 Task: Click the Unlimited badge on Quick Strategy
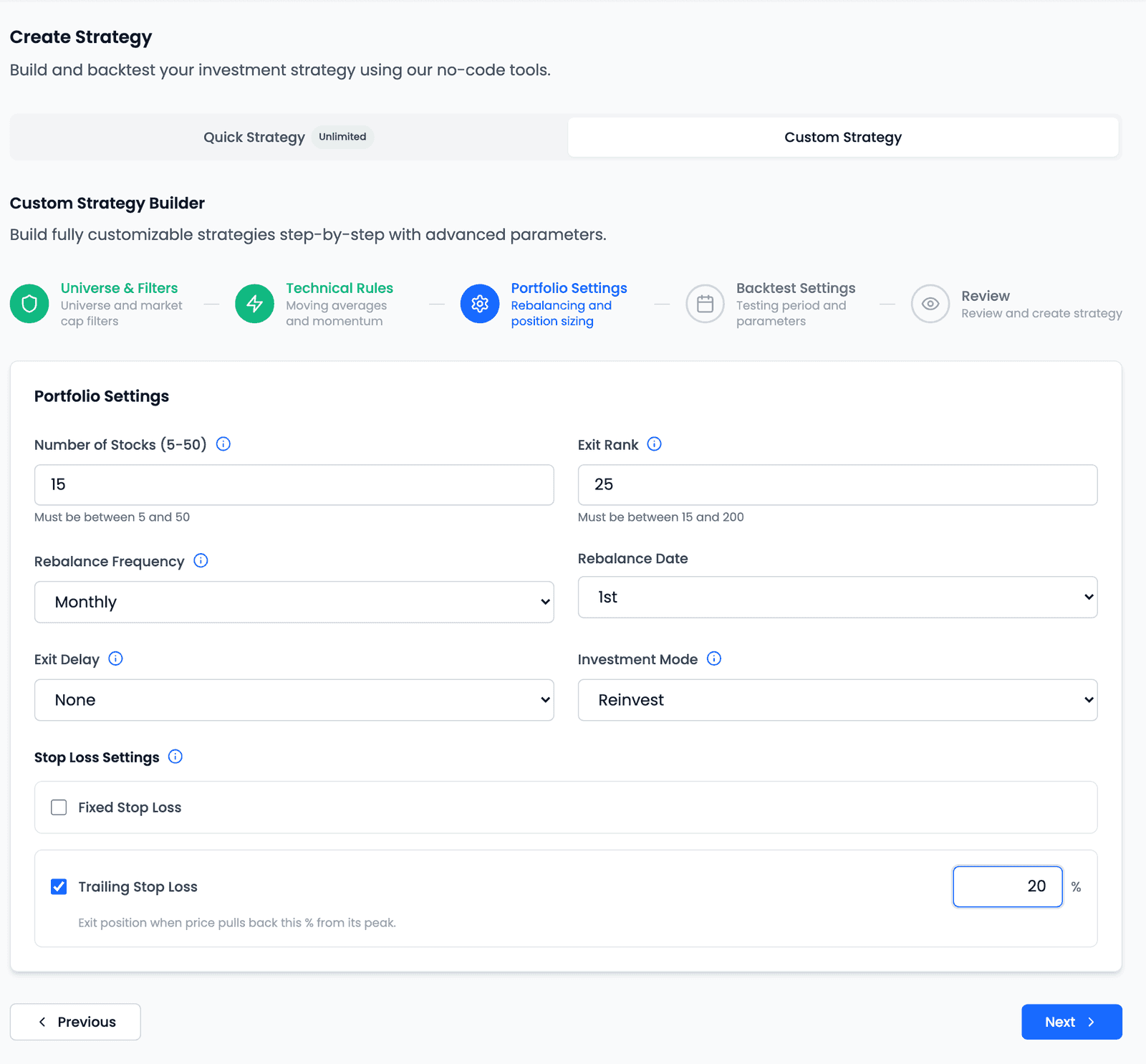coord(342,137)
